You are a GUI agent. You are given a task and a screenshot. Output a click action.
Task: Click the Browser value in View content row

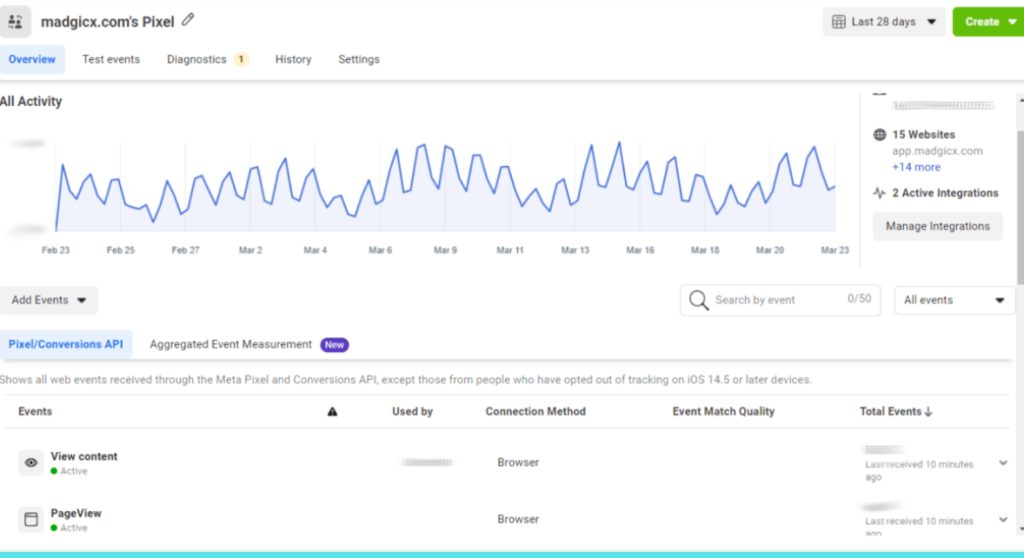tap(518, 463)
